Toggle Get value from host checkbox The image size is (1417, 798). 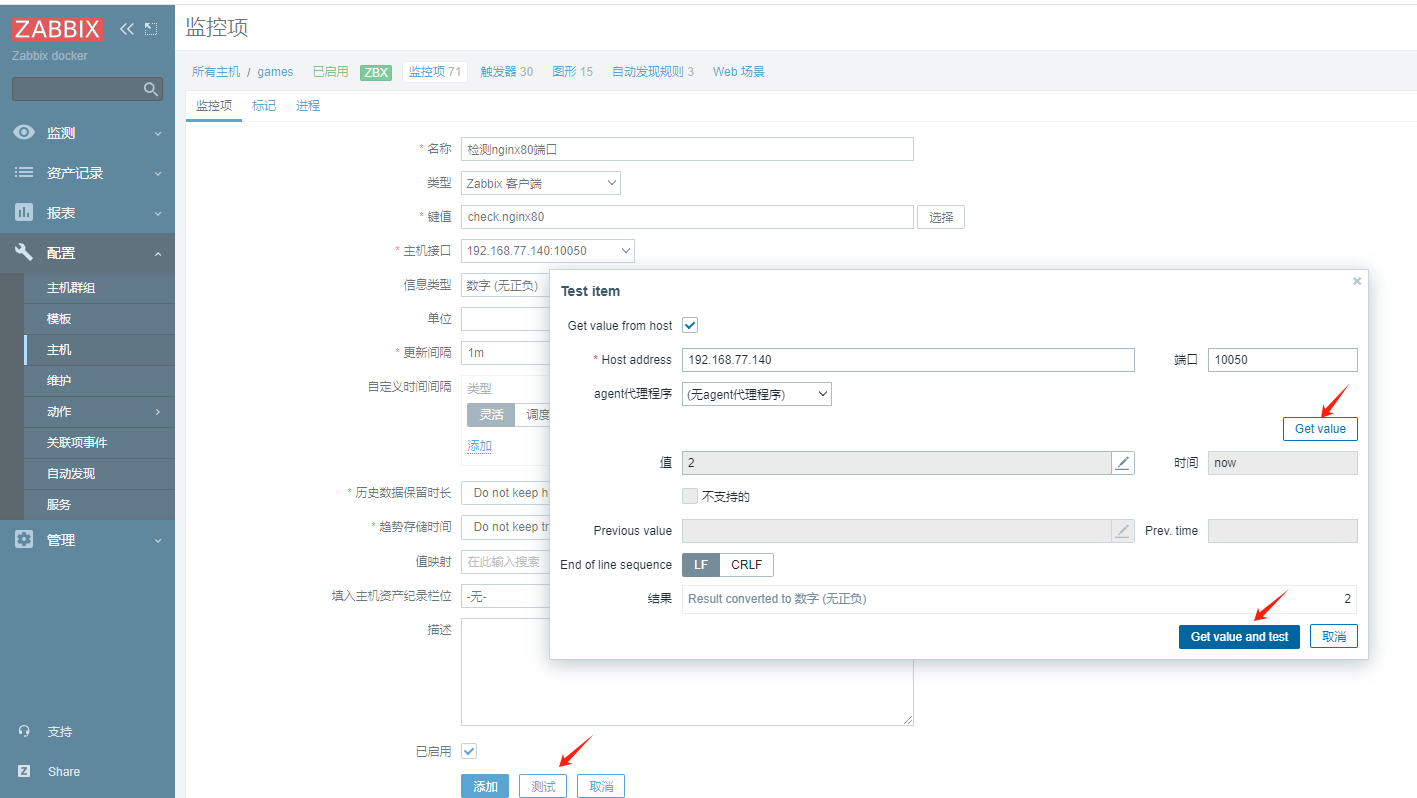click(x=690, y=325)
